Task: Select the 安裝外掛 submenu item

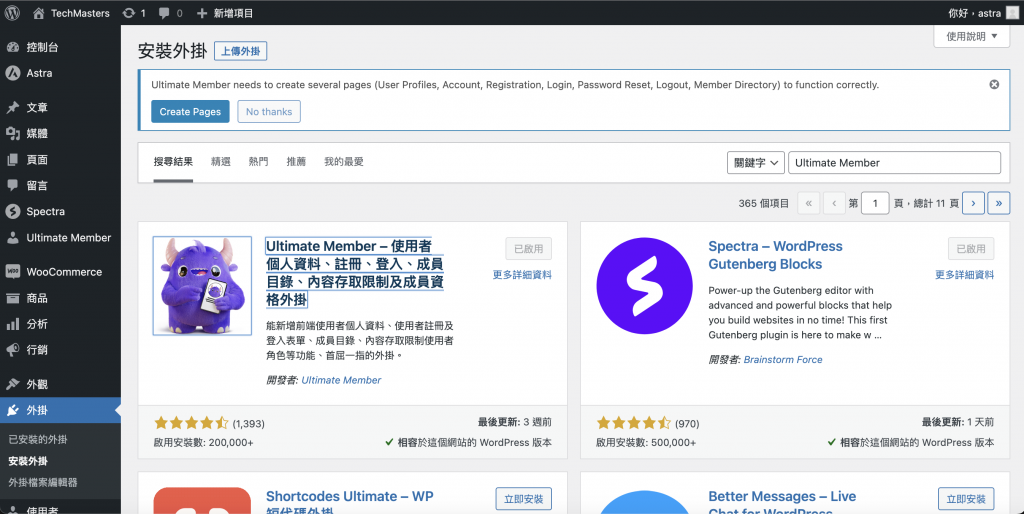Action: (x=28, y=461)
